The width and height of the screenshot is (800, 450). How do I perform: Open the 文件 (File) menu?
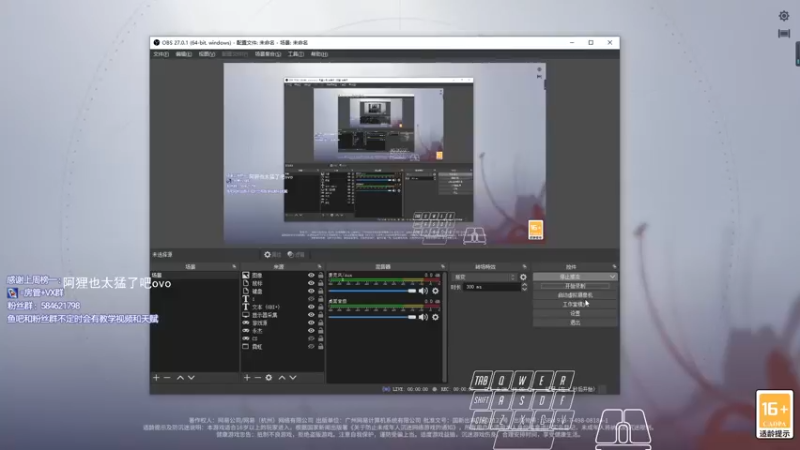tap(161, 54)
